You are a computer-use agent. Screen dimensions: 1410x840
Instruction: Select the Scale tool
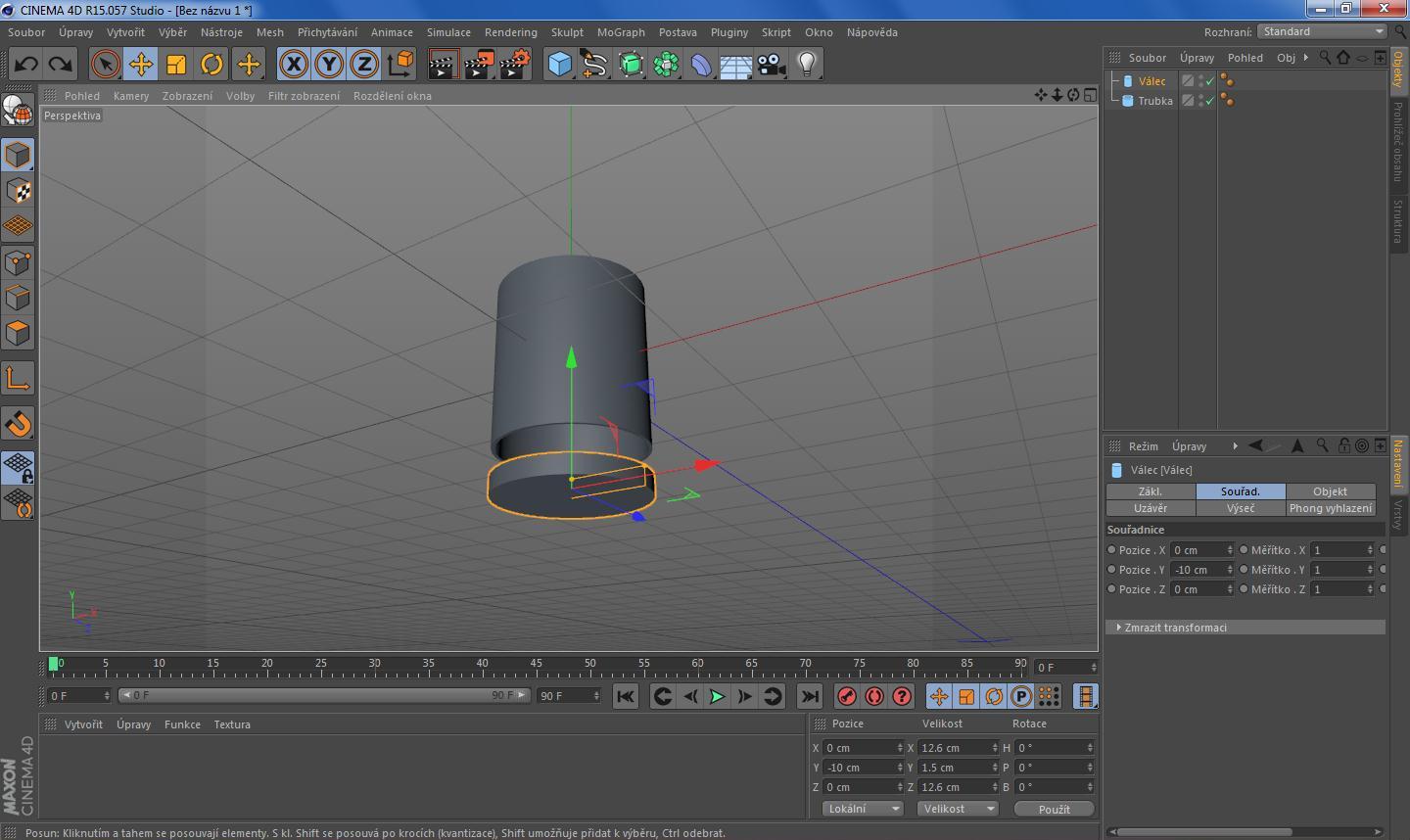point(176,65)
